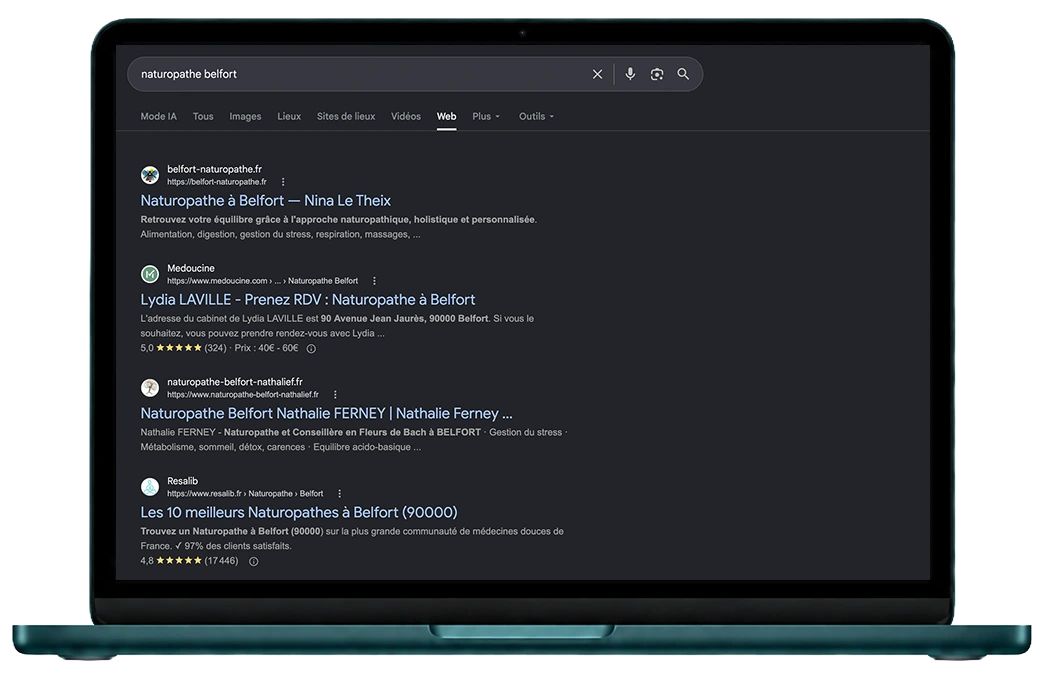Click the Prix : 40€ - 60€ text
Screen dimensions: 1051x680
click(x=266, y=348)
